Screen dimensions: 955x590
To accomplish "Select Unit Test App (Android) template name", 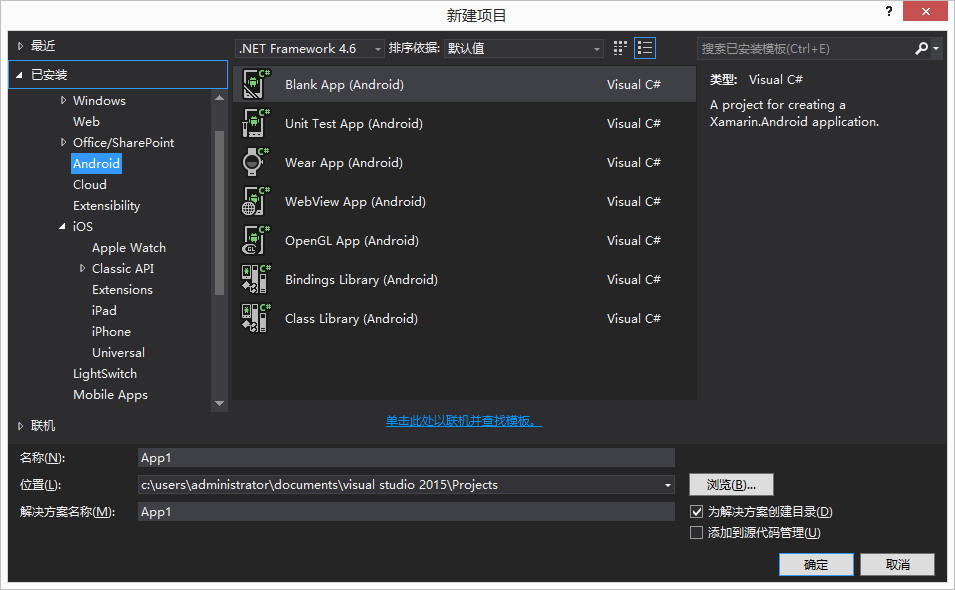I will click(353, 124).
